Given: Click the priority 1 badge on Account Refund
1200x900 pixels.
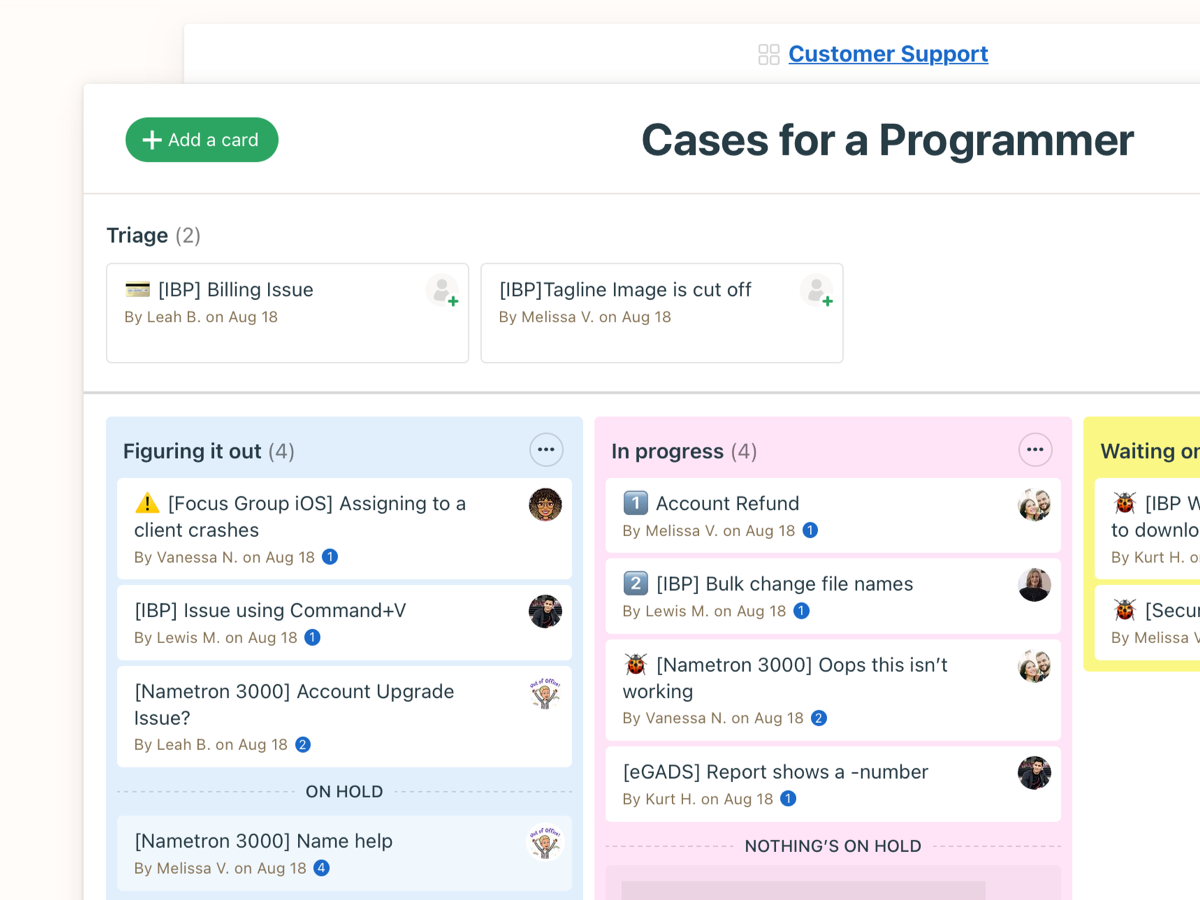Looking at the screenshot, I should (635, 504).
